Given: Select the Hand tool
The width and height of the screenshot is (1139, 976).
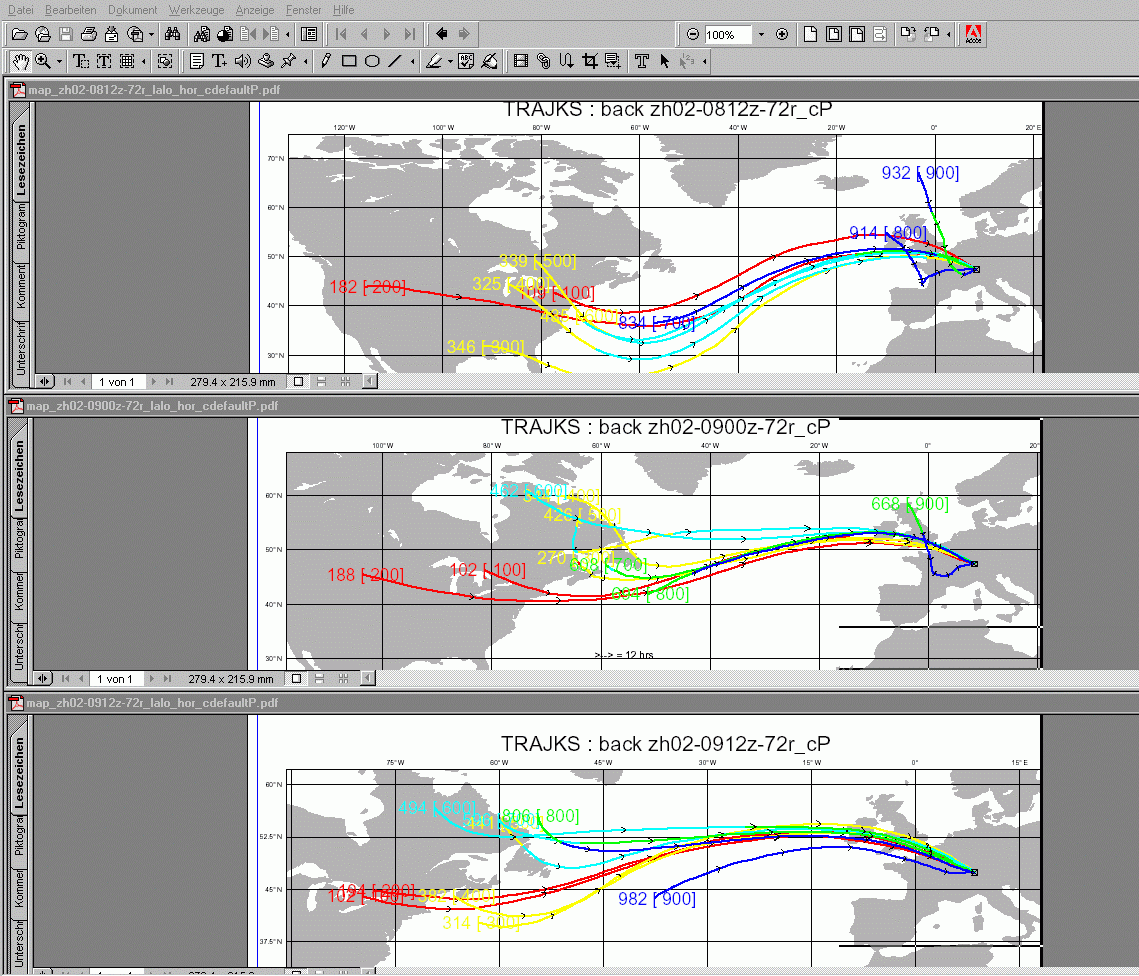Looking at the screenshot, I should pos(21,61).
